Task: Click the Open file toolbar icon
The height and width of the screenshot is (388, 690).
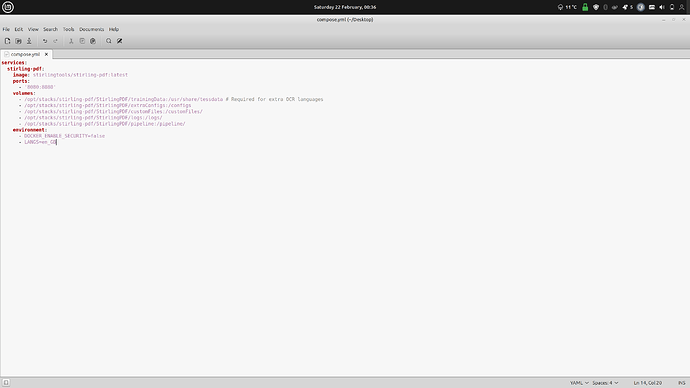Action: coord(18,41)
